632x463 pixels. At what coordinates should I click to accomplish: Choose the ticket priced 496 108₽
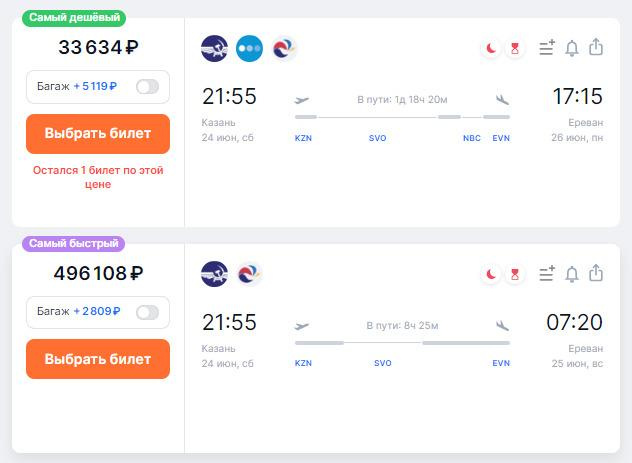coord(98,359)
